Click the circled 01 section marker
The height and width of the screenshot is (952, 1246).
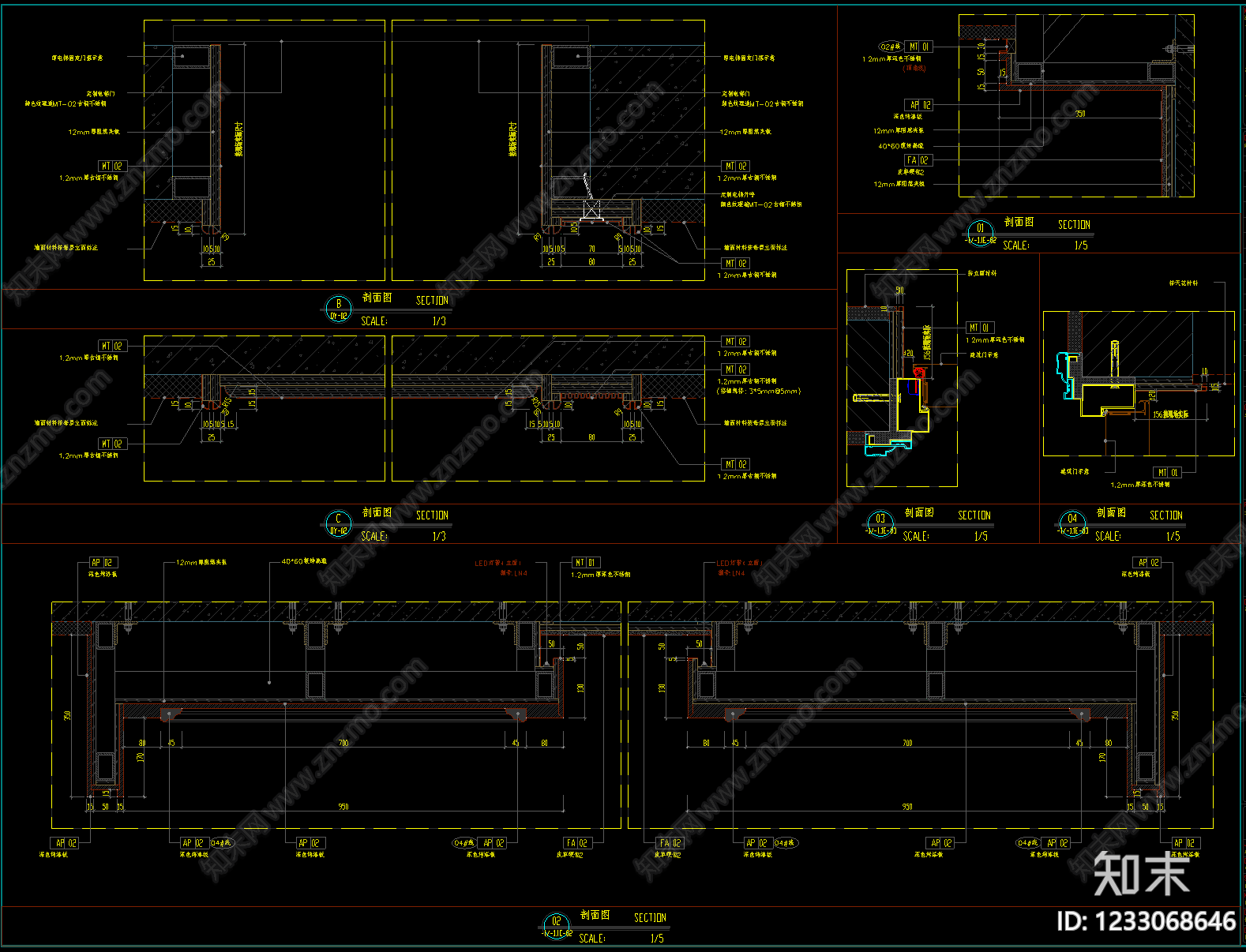[981, 234]
